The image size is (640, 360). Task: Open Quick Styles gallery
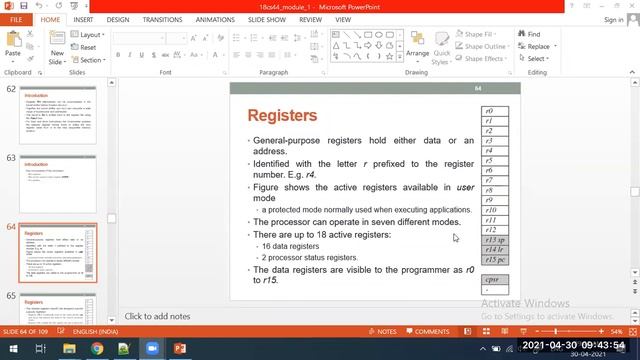(x=441, y=48)
